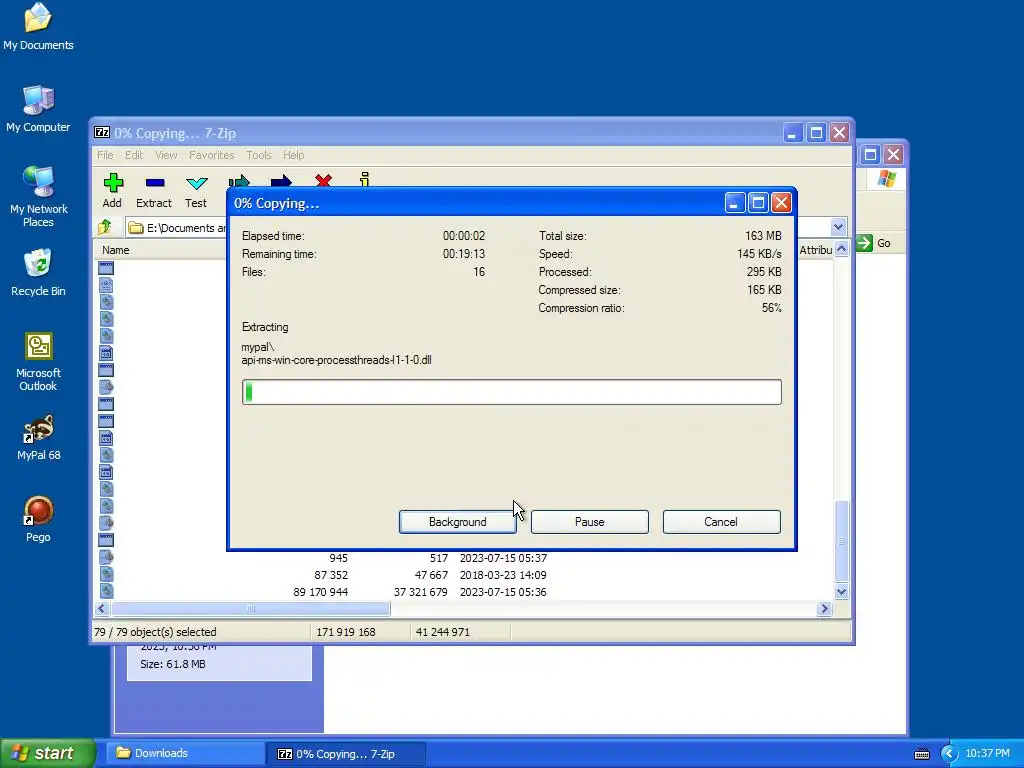Open the Tools menu in 7-Zip
1024x768 pixels.
coord(259,155)
